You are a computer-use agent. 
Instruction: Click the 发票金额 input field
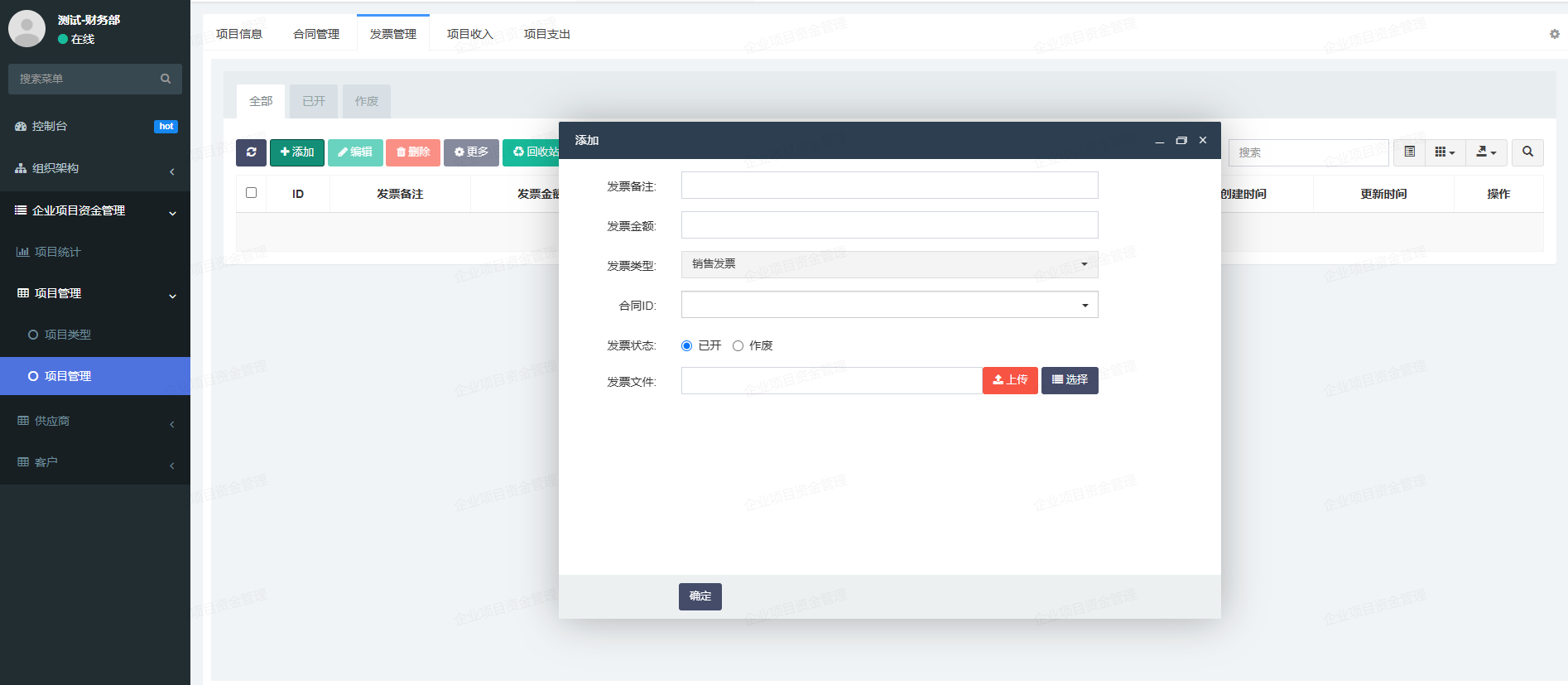[x=889, y=225]
